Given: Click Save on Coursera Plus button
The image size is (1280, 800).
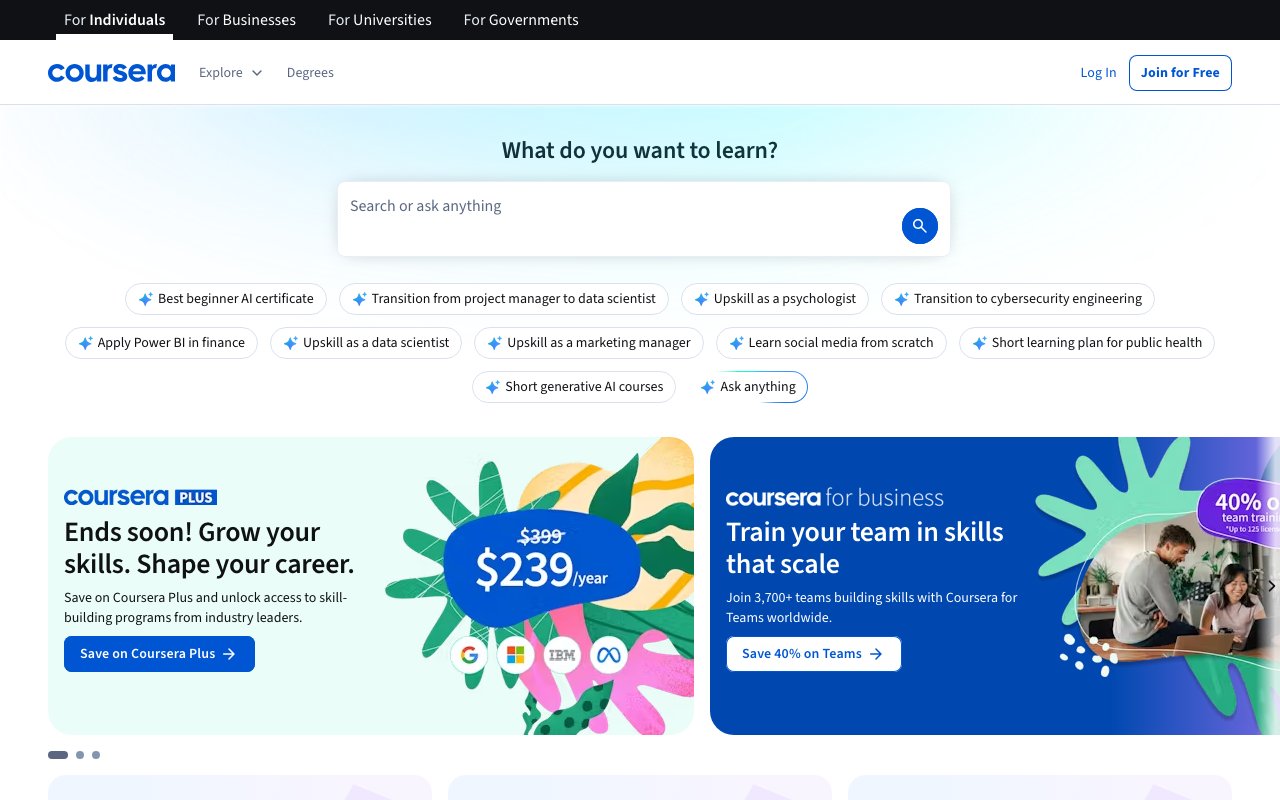Looking at the screenshot, I should [x=159, y=654].
